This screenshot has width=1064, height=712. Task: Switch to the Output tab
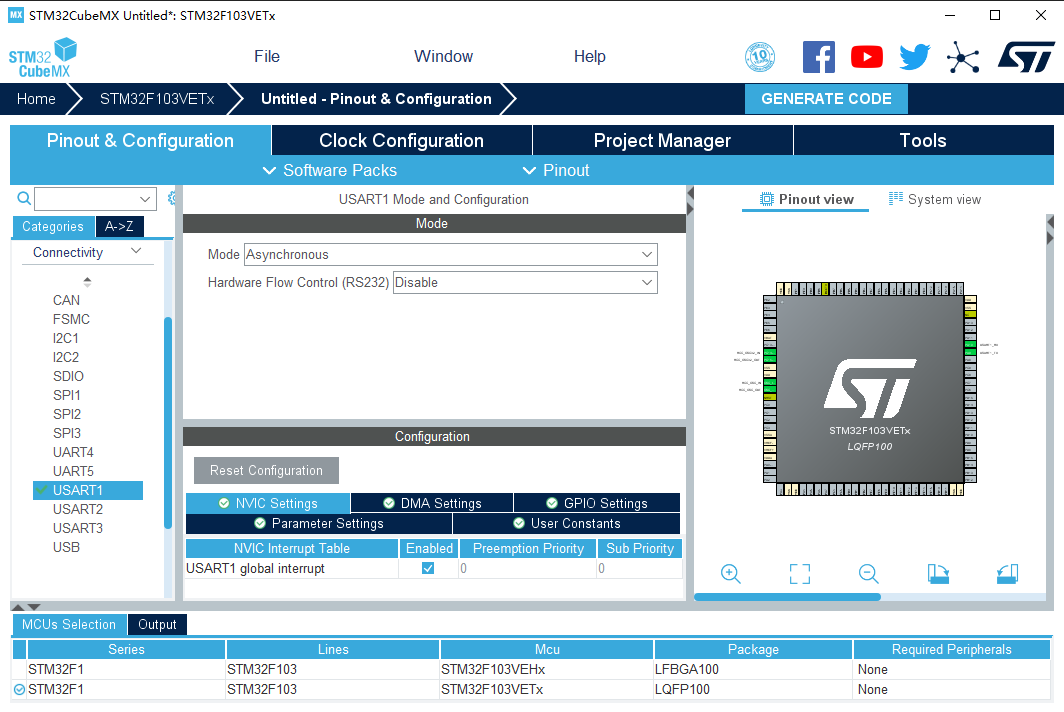coord(157,624)
